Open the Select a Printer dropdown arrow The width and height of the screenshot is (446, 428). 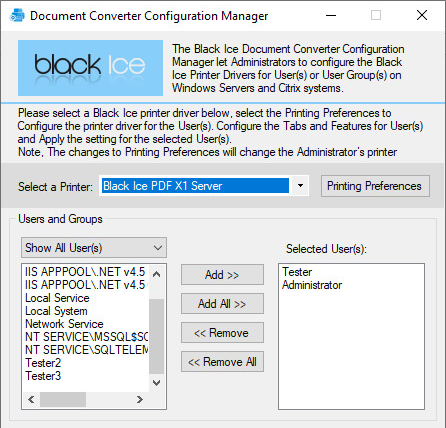point(300,186)
